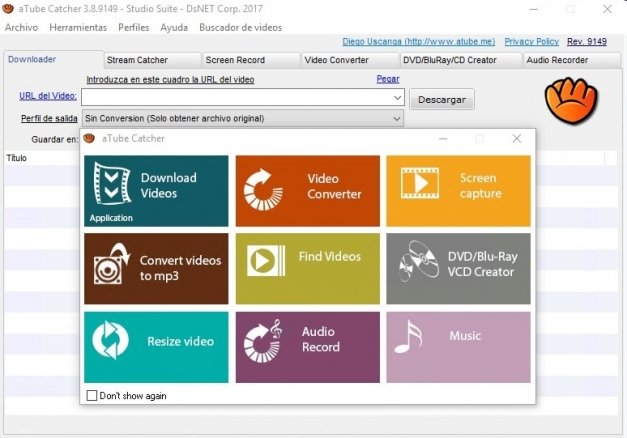Minimize the aTube Catcher start dialog

tap(443, 138)
